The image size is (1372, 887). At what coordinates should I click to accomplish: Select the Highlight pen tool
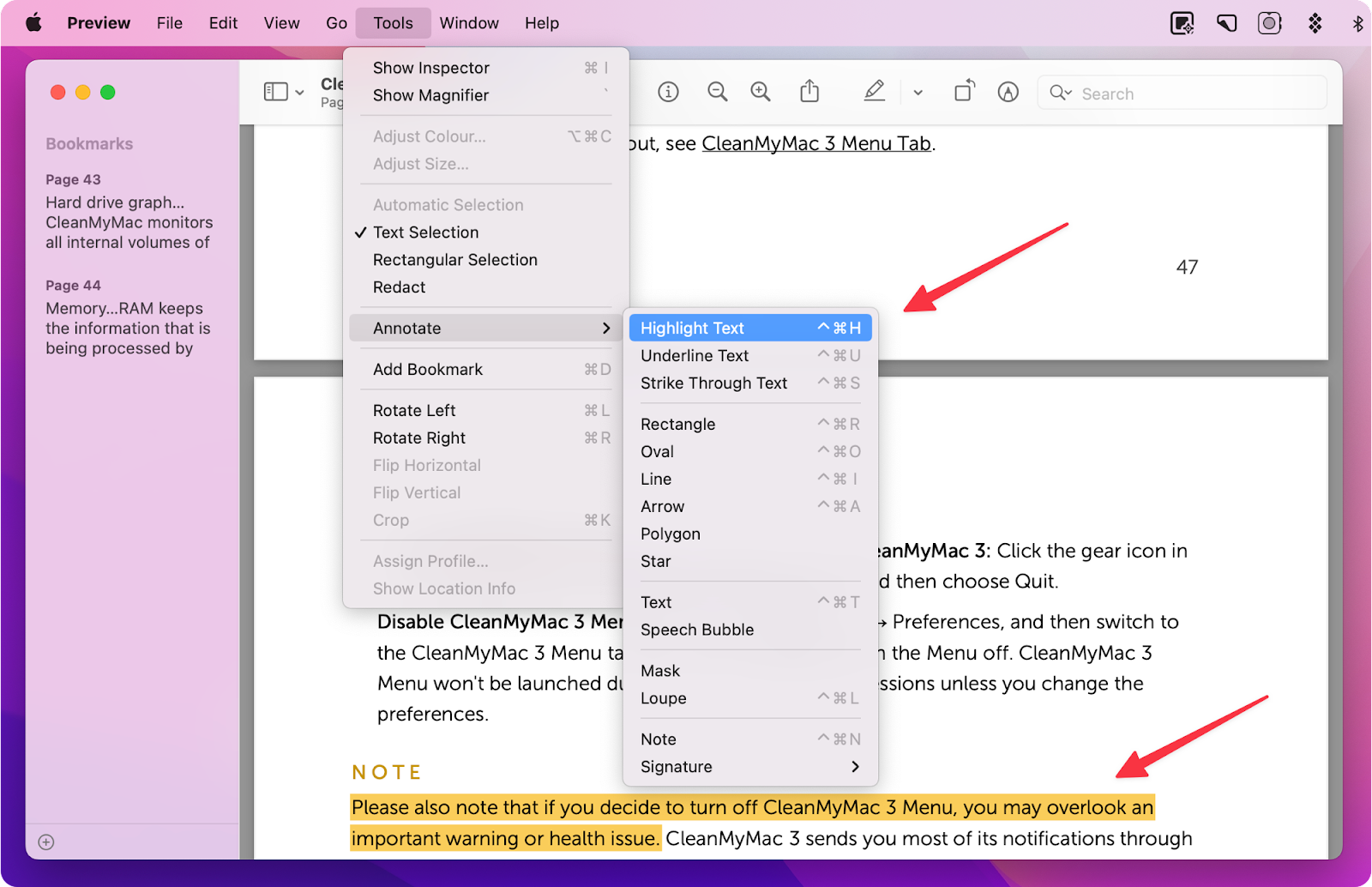coord(874,91)
